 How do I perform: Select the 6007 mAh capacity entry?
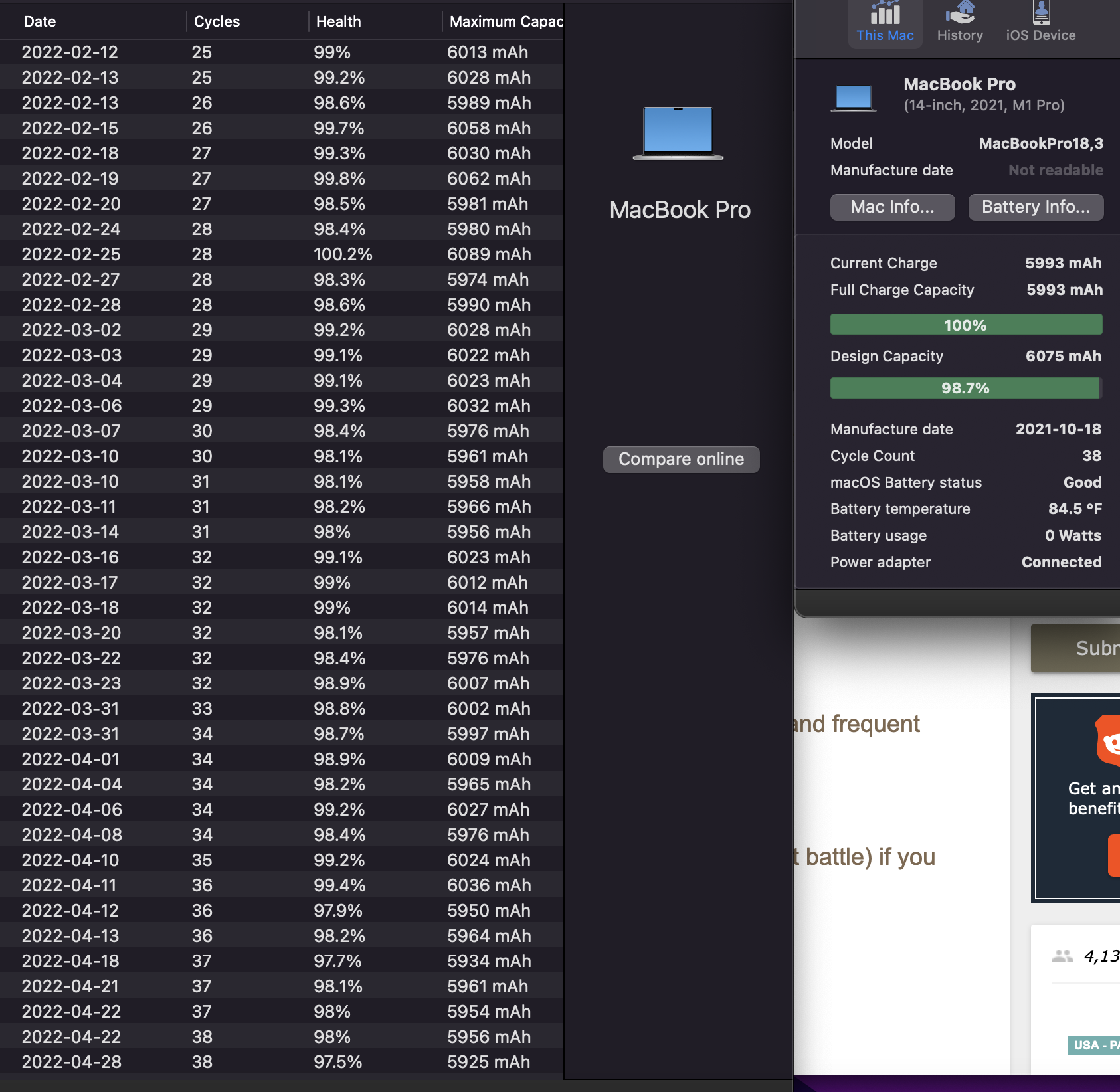pyautogui.click(x=488, y=683)
